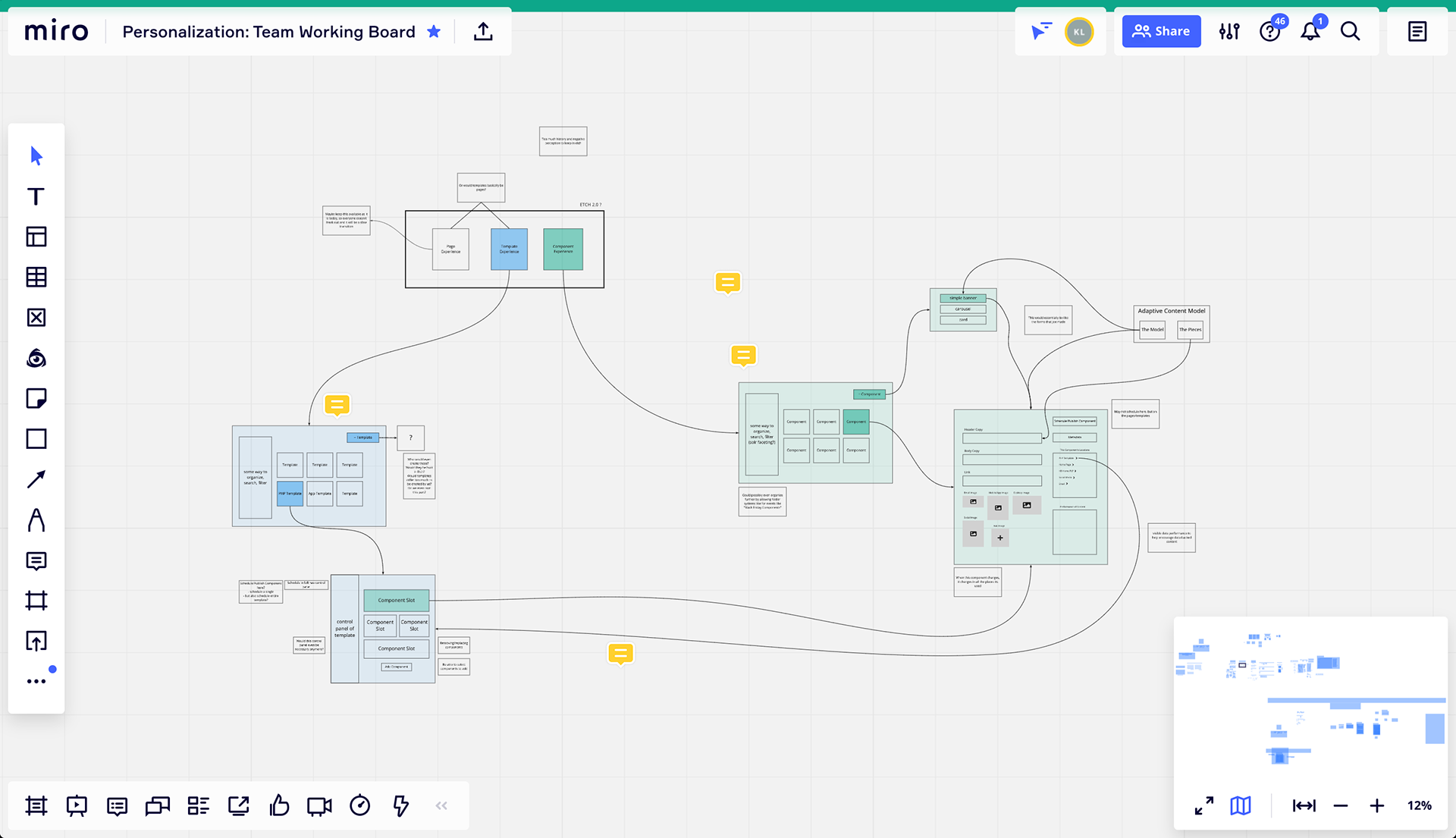The width and height of the screenshot is (1456, 838).
Task: Select the Connection line arrow tool
Action: [x=36, y=479]
